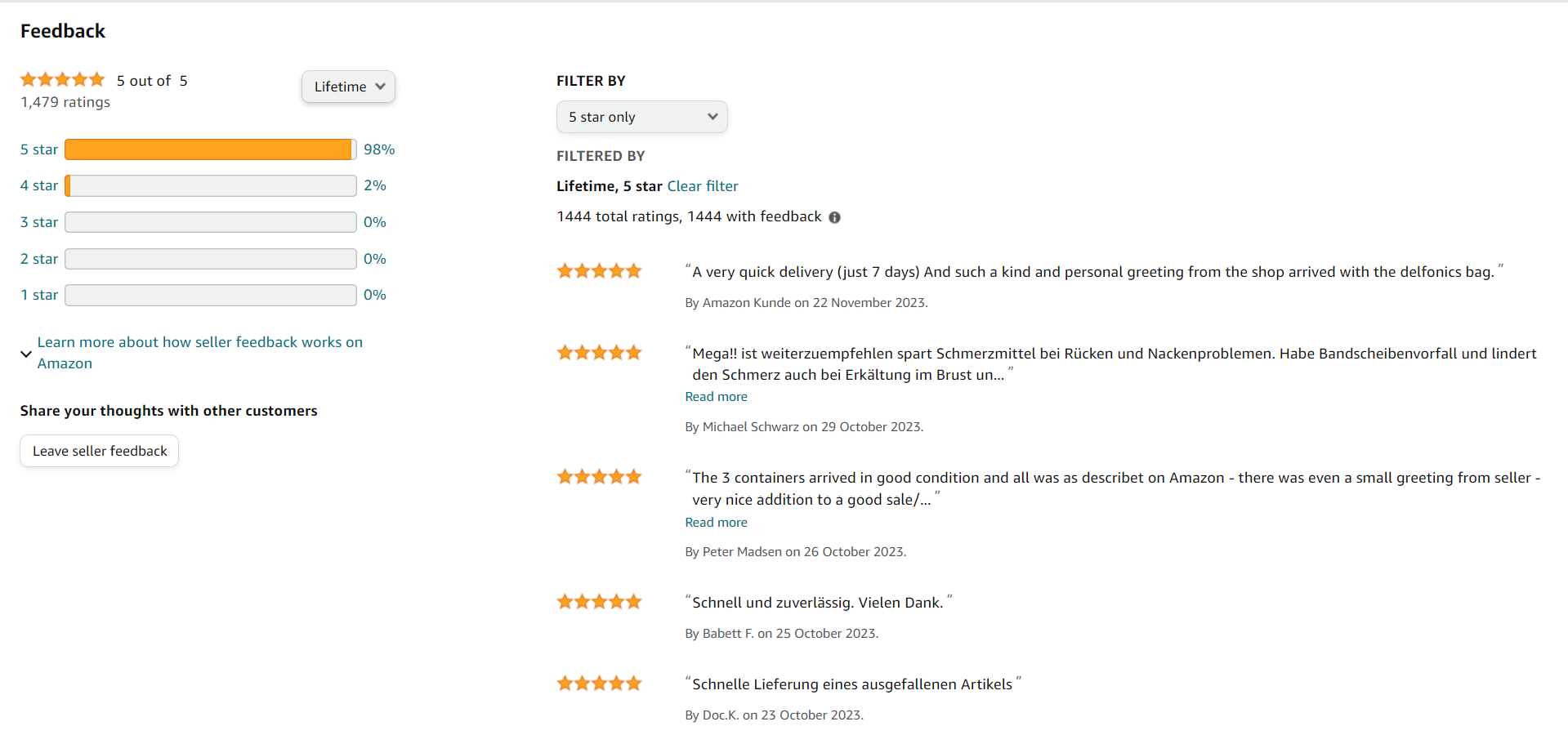Select the 5 star rating row link
This screenshot has width=1568, height=744.
coord(39,149)
